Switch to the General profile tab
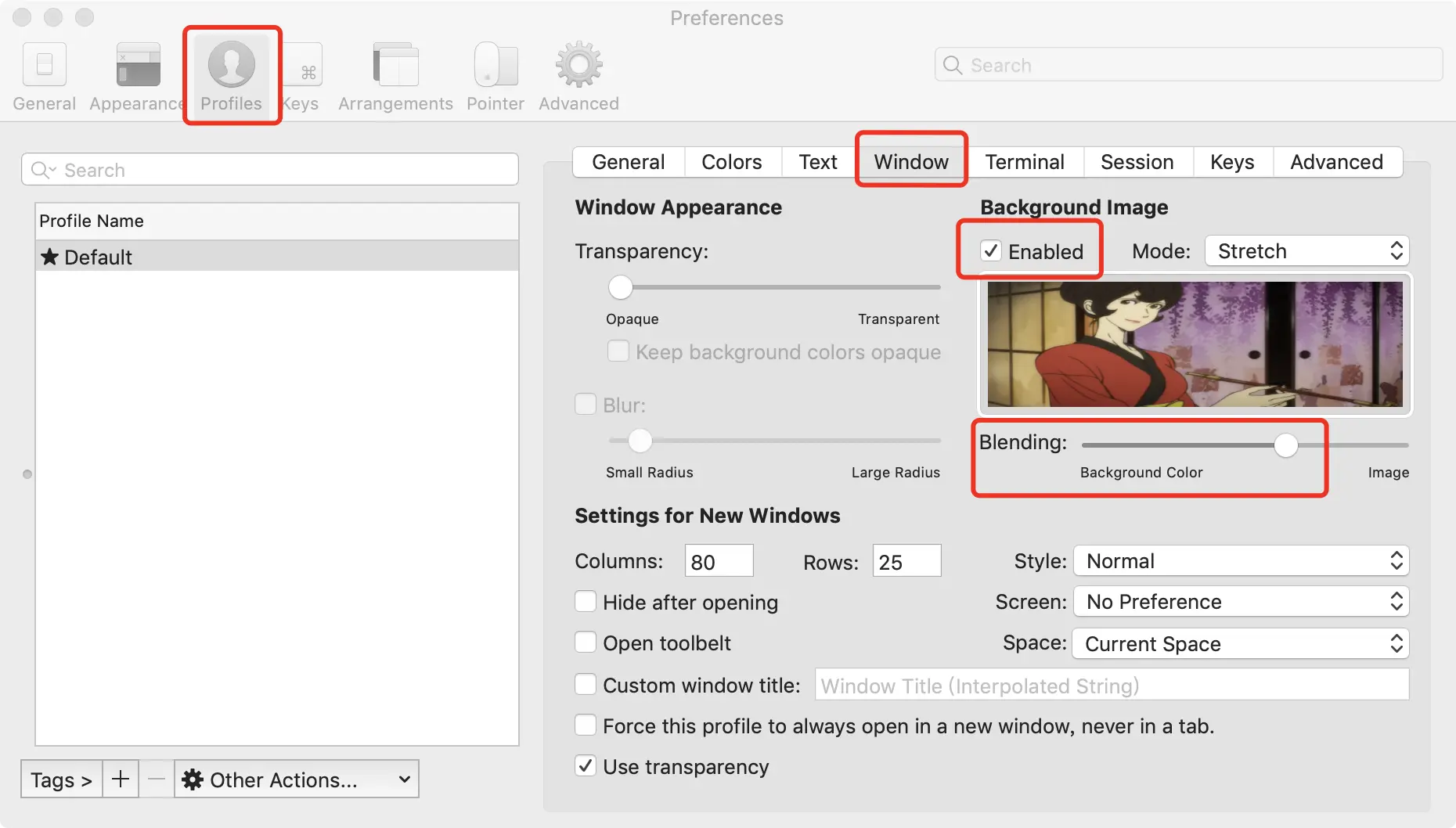 point(629,162)
